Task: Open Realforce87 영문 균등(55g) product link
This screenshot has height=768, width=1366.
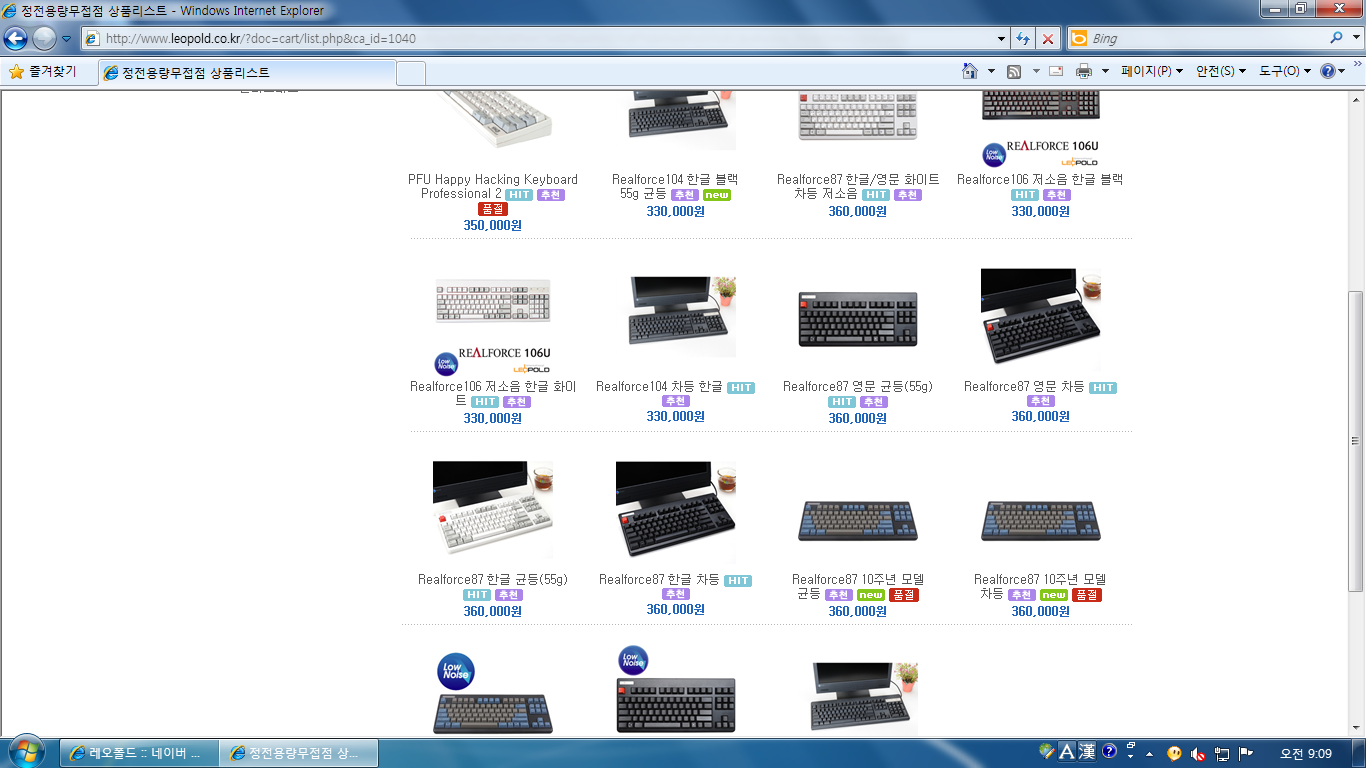Action: point(858,386)
